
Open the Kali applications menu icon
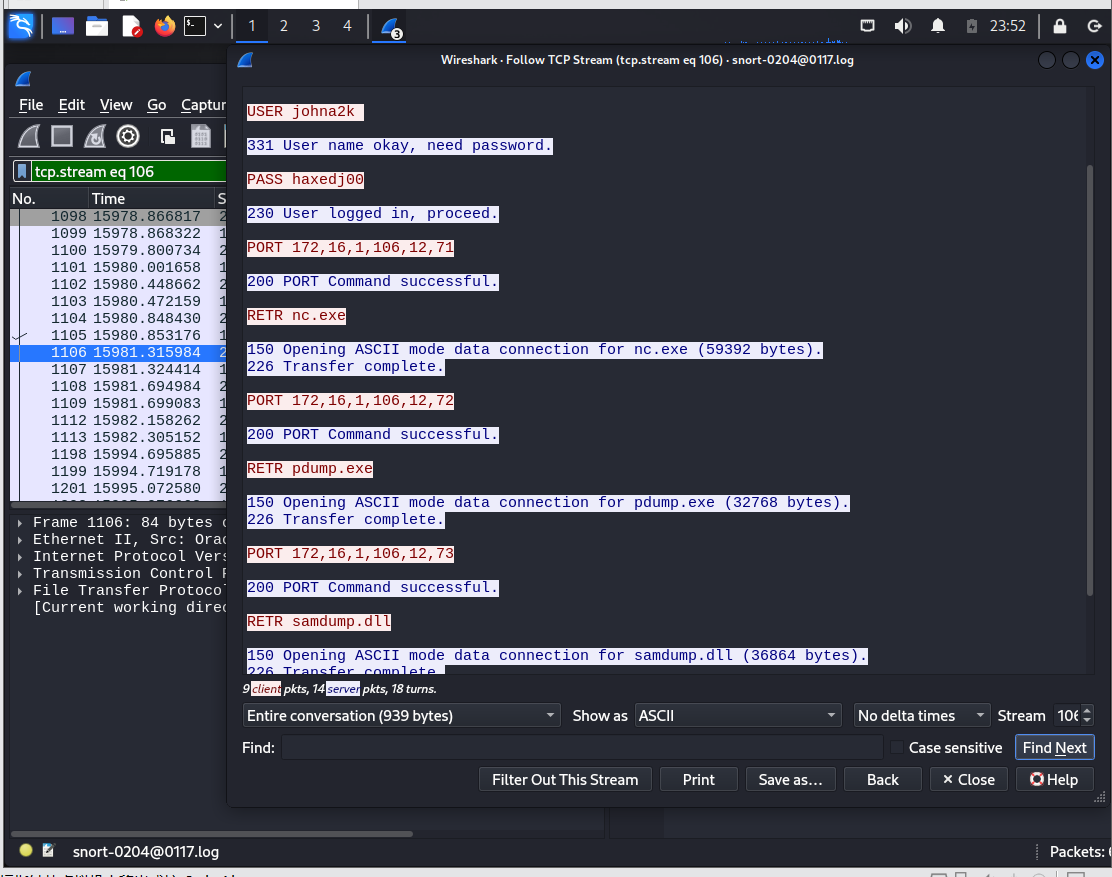coord(21,26)
